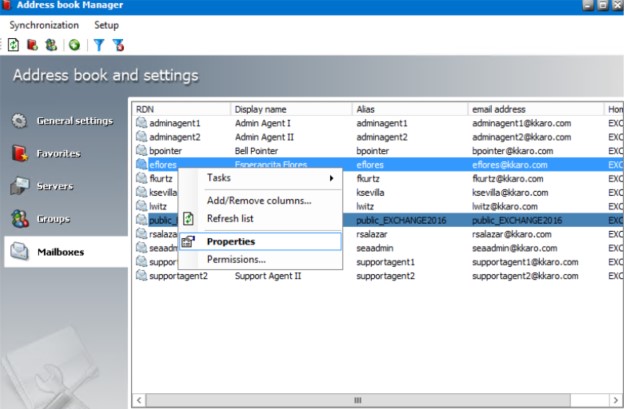This screenshot has width=625, height=409.
Task: Choose Properties from context menu
Action: (230, 241)
